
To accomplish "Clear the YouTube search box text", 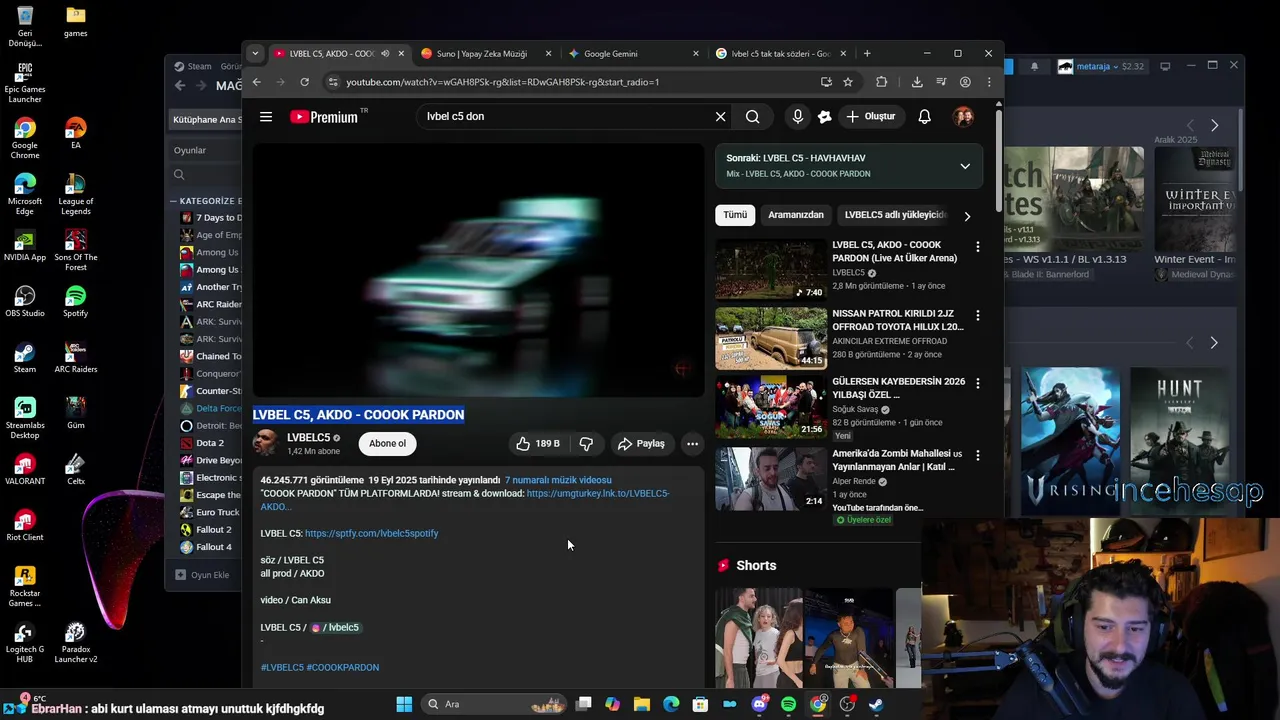I will click(720, 117).
